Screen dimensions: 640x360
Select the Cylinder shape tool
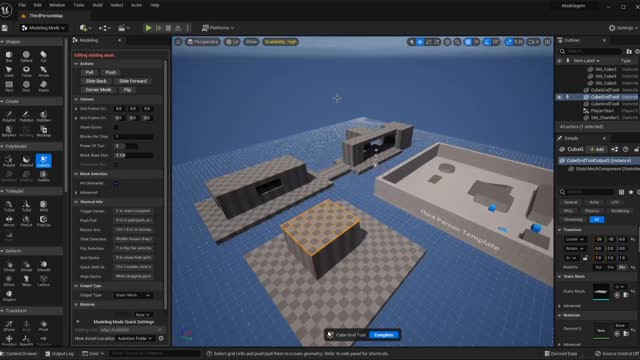43,56
